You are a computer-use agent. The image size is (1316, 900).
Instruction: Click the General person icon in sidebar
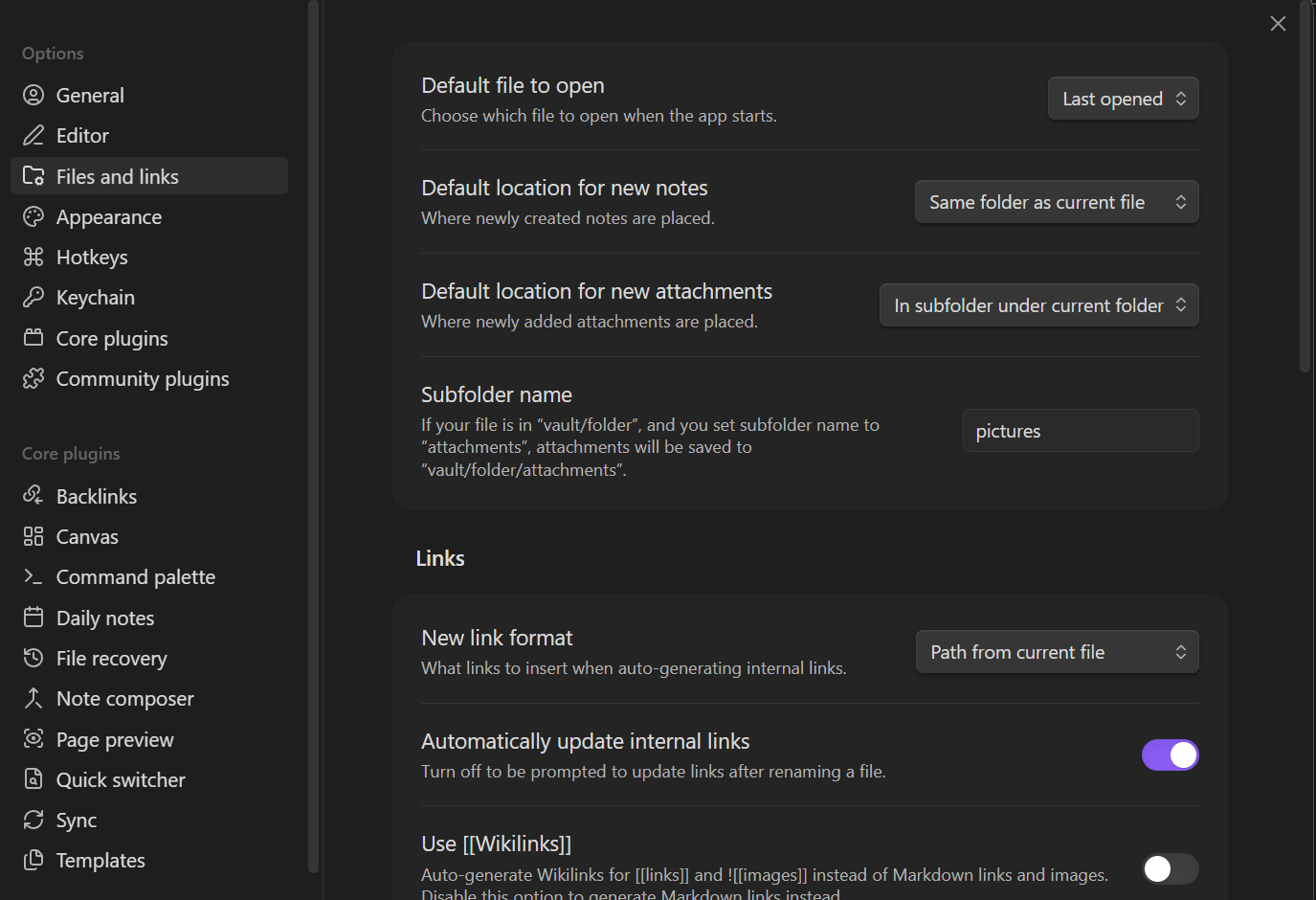click(33, 95)
